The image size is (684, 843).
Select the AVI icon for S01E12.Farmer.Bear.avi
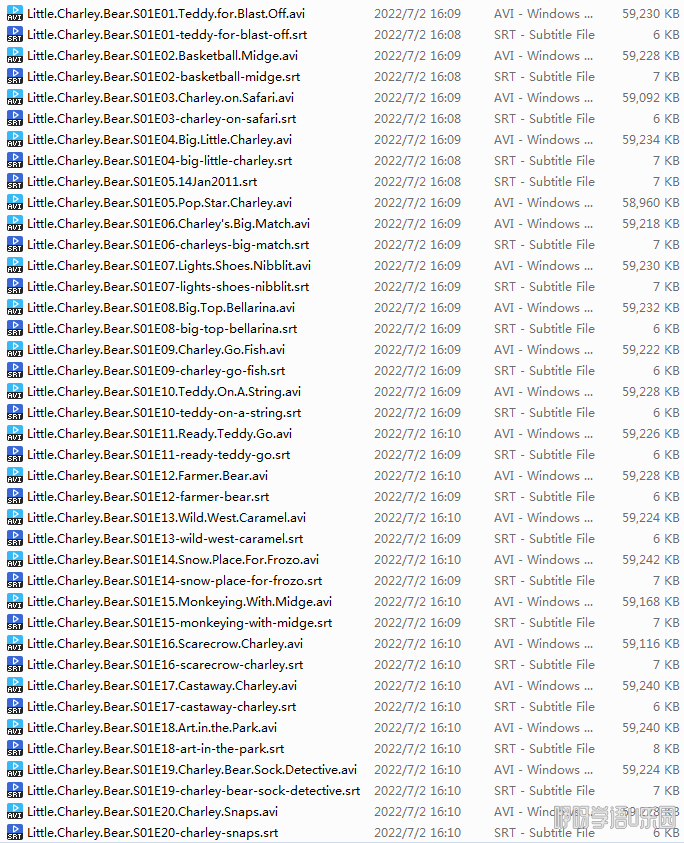point(15,475)
